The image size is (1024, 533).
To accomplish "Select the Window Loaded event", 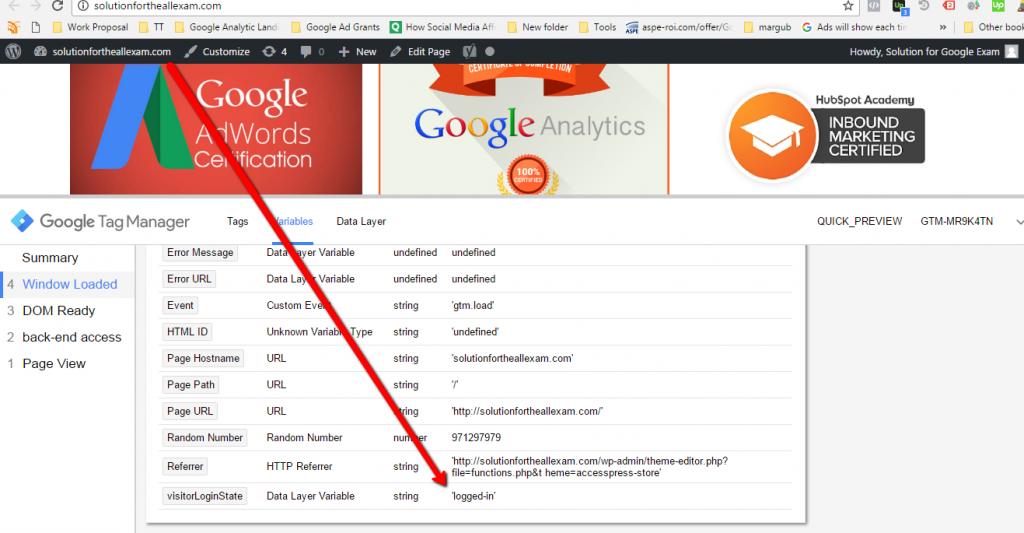I will [x=68, y=284].
